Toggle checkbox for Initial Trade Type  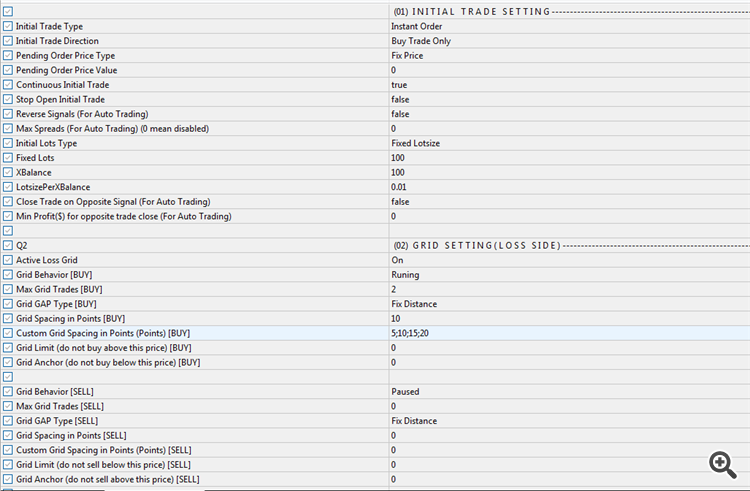click(x=8, y=26)
